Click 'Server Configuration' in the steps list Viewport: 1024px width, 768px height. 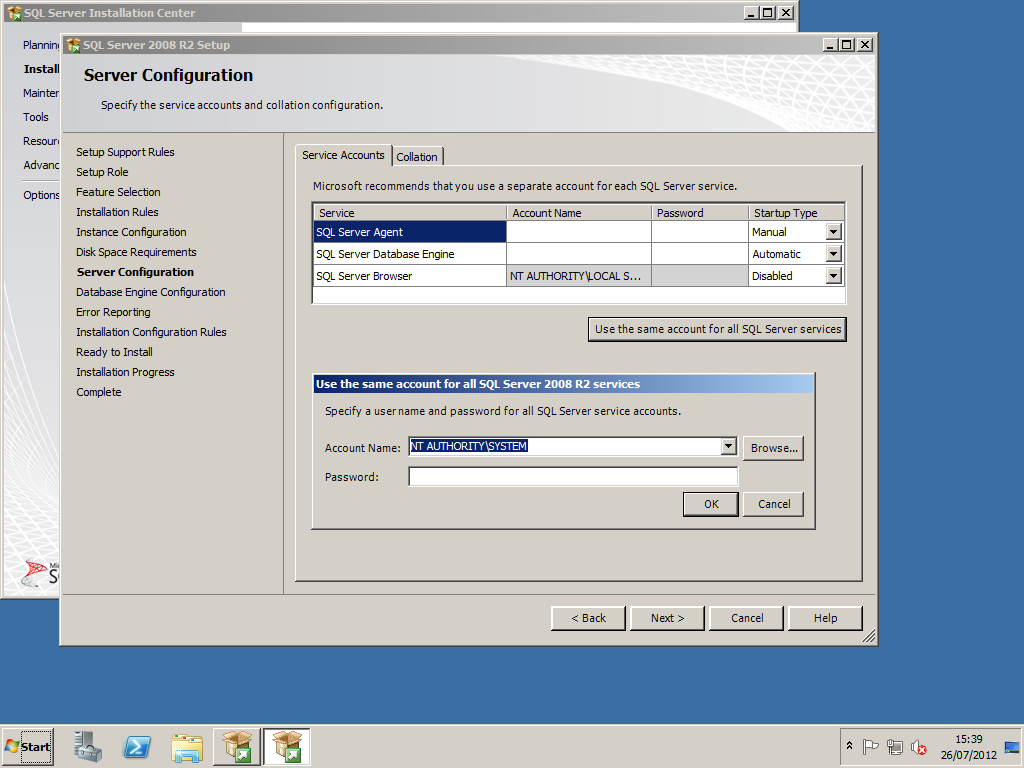(x=135, y=272)
